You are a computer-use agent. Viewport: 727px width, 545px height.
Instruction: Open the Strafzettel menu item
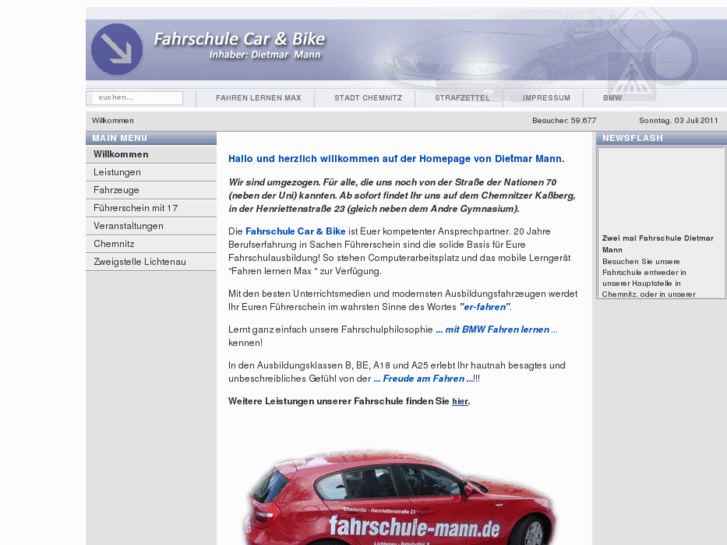462,98
